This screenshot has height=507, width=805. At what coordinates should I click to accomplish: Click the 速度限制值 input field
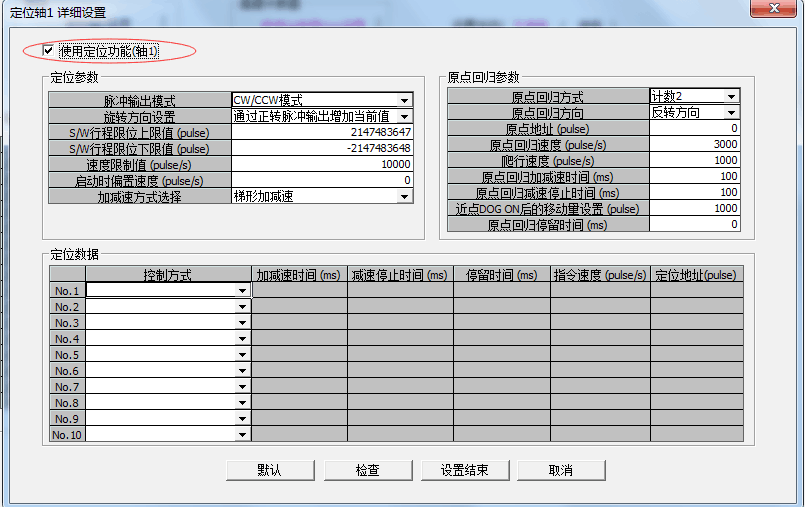(322, 164)
